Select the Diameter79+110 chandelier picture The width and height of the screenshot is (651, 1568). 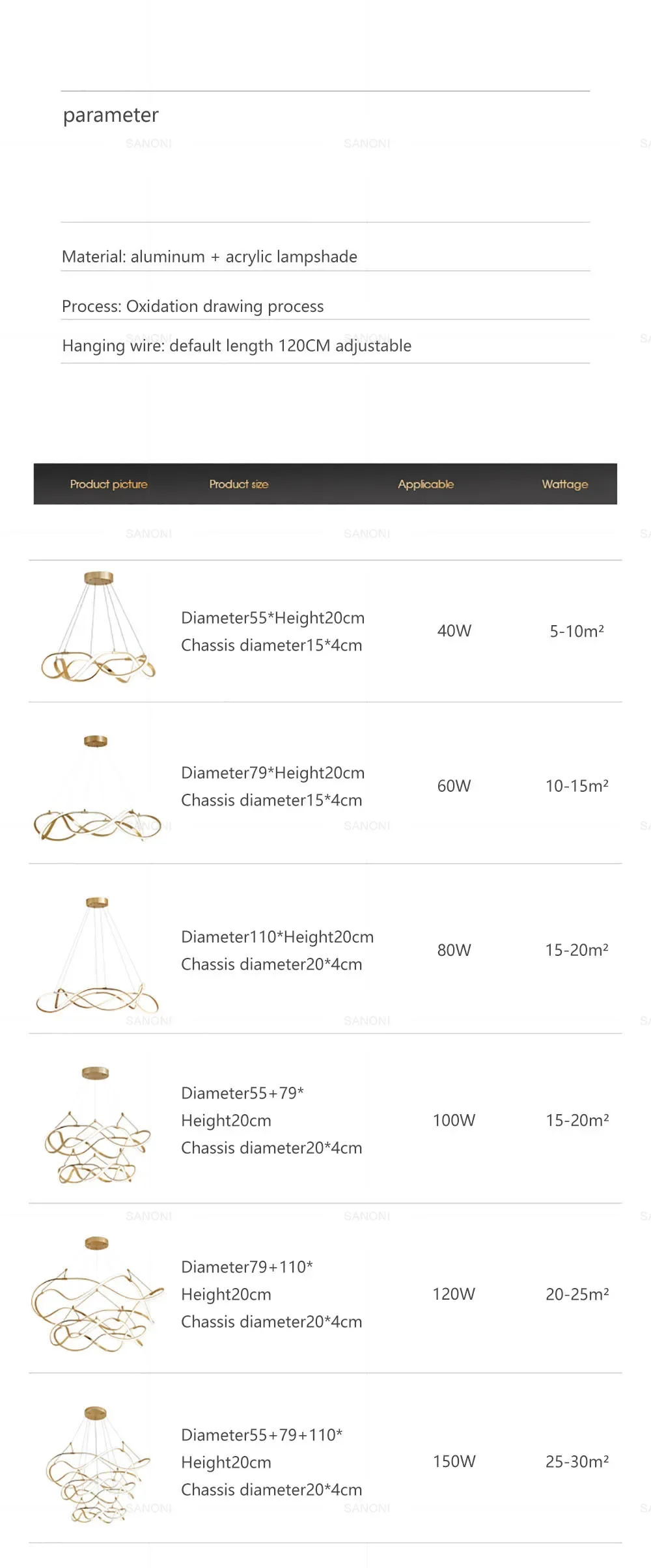[x=96, y=1293]
